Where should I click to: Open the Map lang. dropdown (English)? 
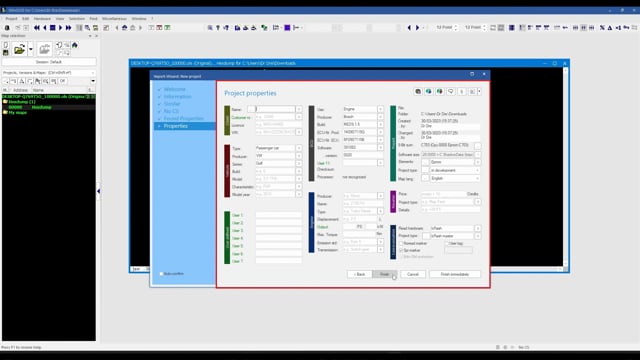coord(478,178)
